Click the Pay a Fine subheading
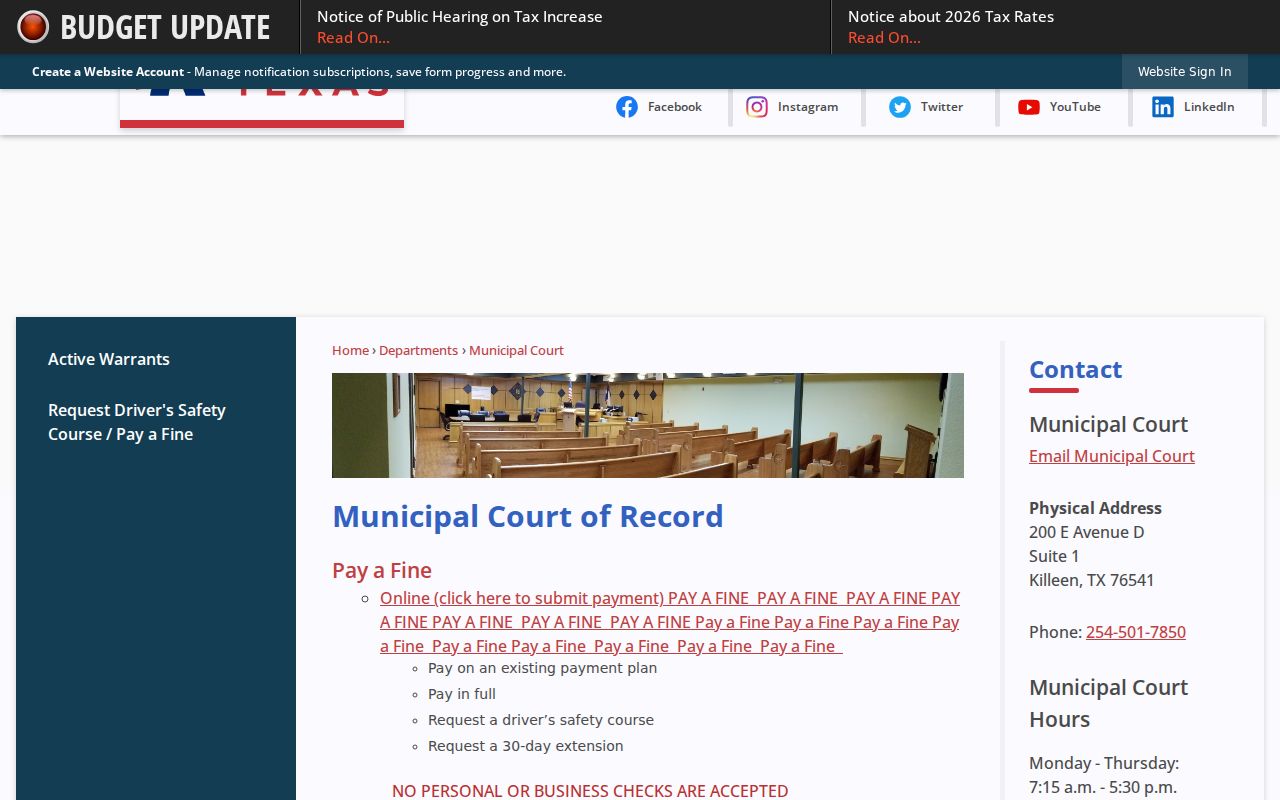Viewport: 1280px width, 800px height. 382,570
